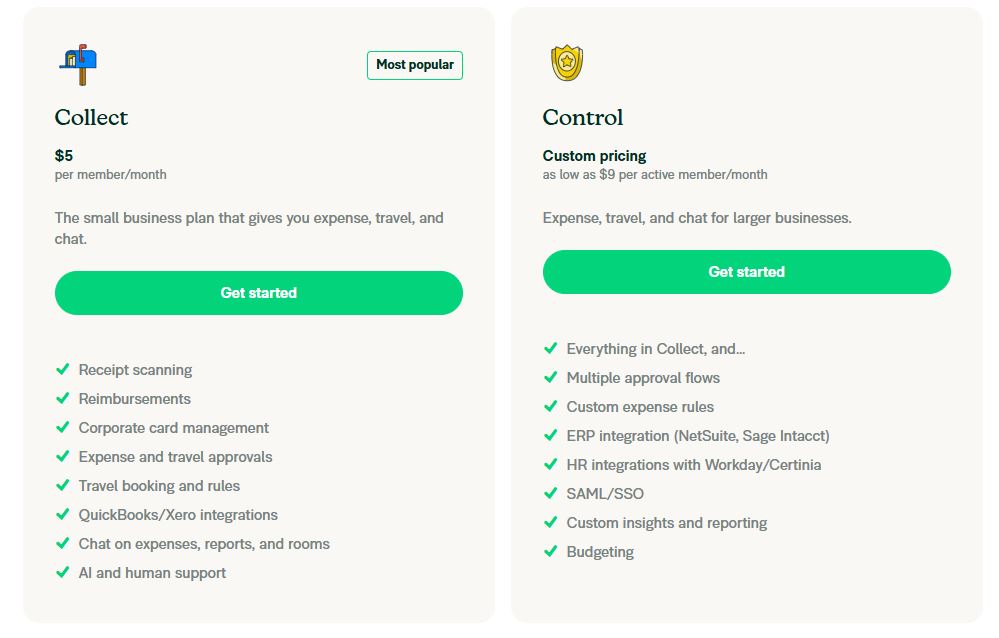Image resolution: width=999 pixels, height=638 pixels.
Task: Click the checkmark beside SAML/SSO
Action: point(551,494)
